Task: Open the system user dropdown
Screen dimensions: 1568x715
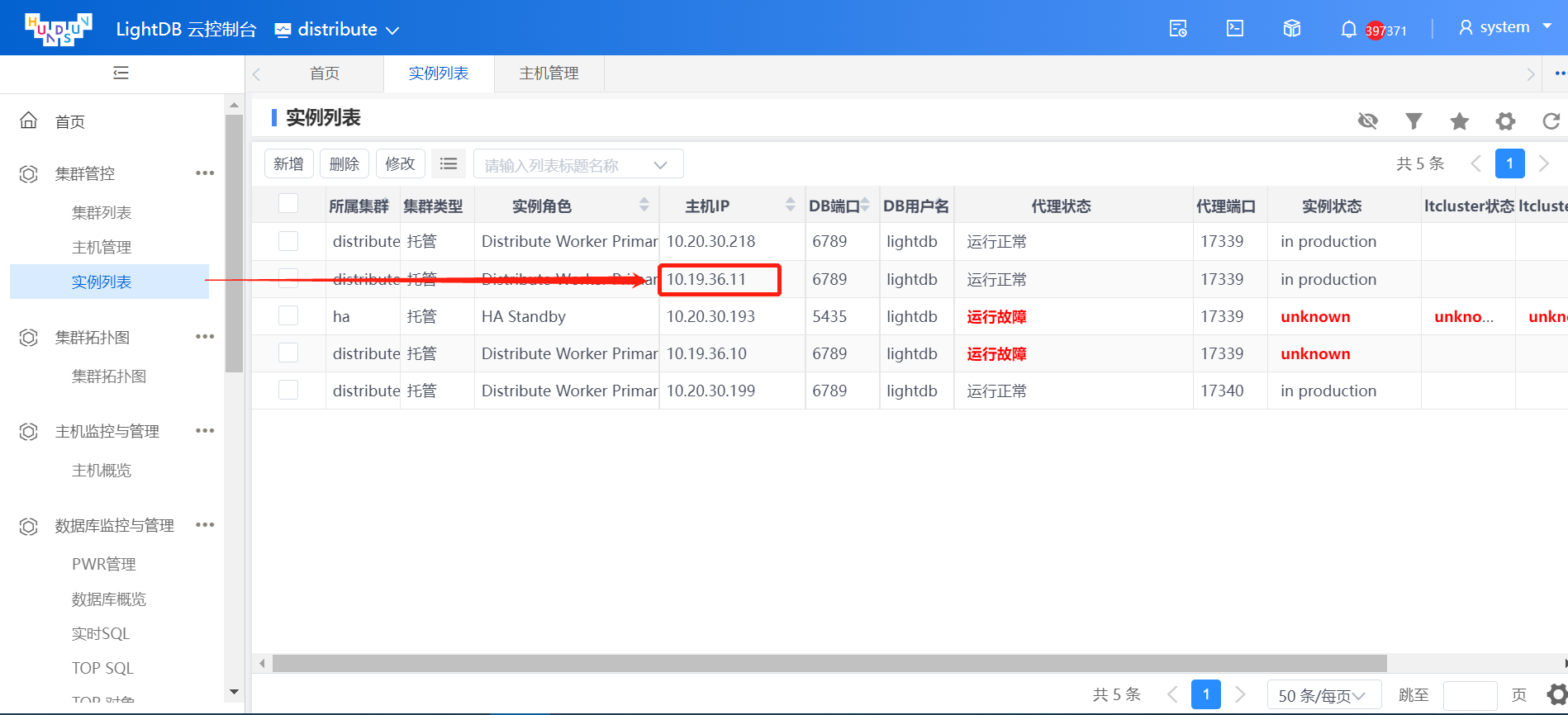Action: click(1505, 27)
